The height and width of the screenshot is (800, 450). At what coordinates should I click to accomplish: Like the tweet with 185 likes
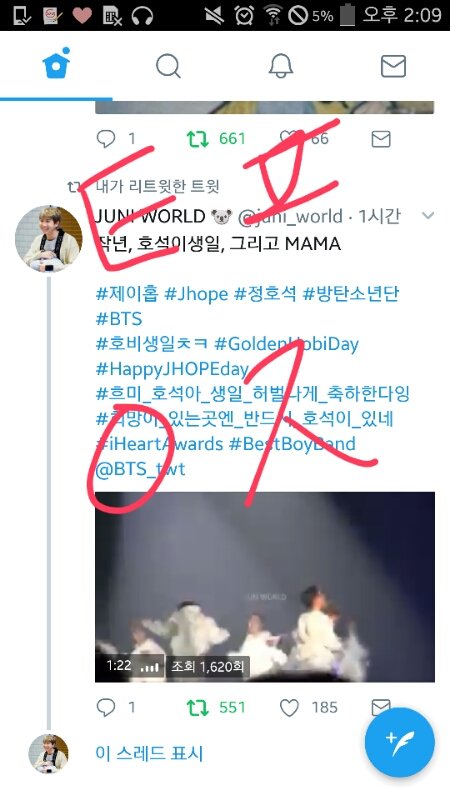pyautogui.click(x=289, y=707)
